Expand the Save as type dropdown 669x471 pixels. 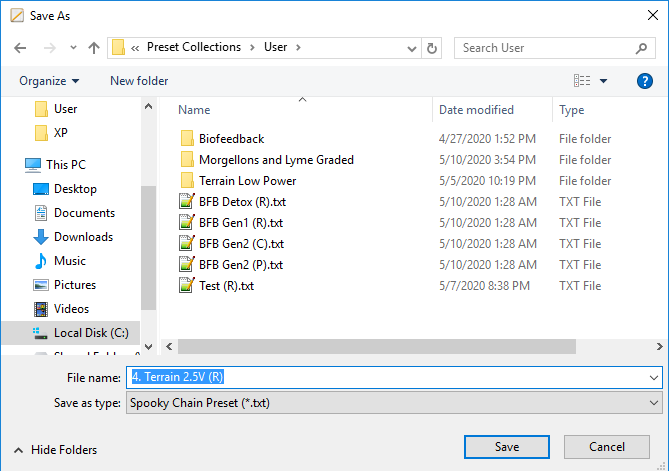click(x=654, y=403)
